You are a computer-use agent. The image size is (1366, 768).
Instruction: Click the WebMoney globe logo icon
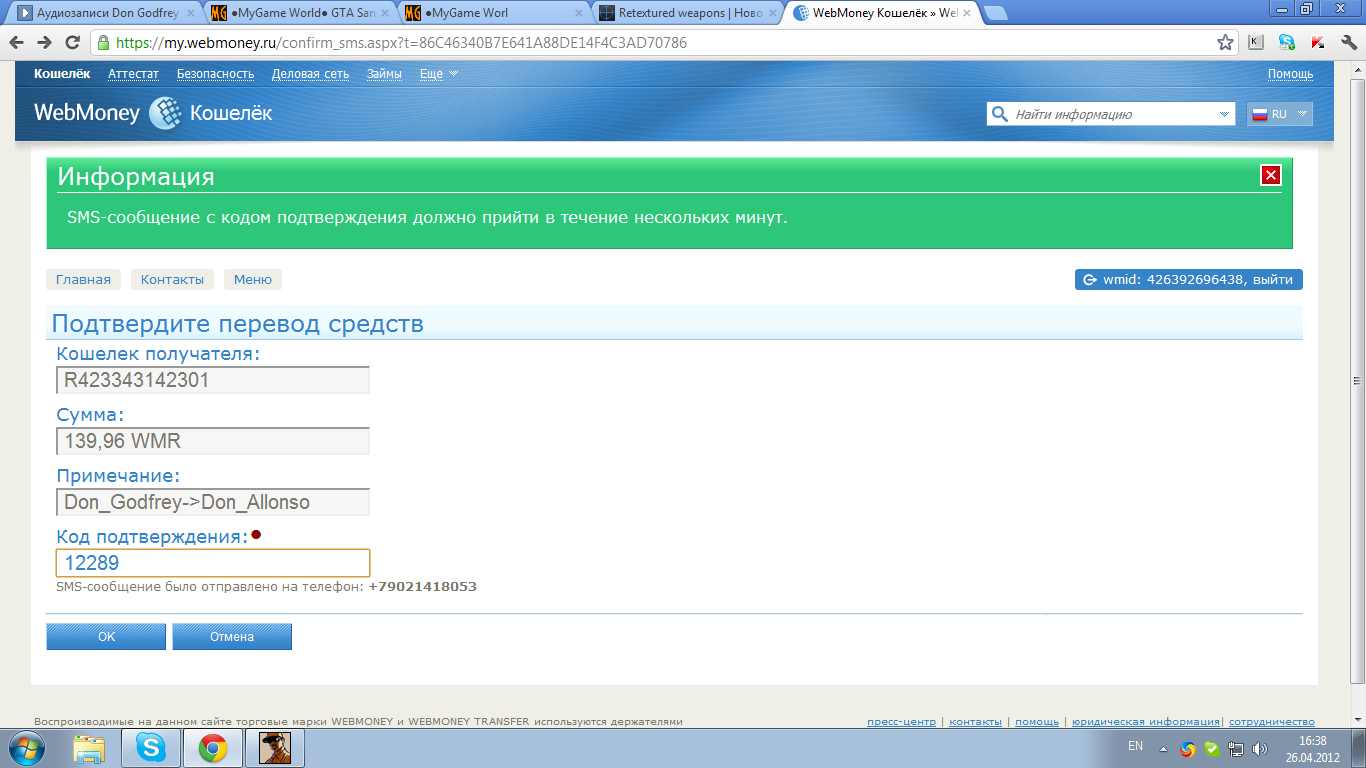(165, 114)
